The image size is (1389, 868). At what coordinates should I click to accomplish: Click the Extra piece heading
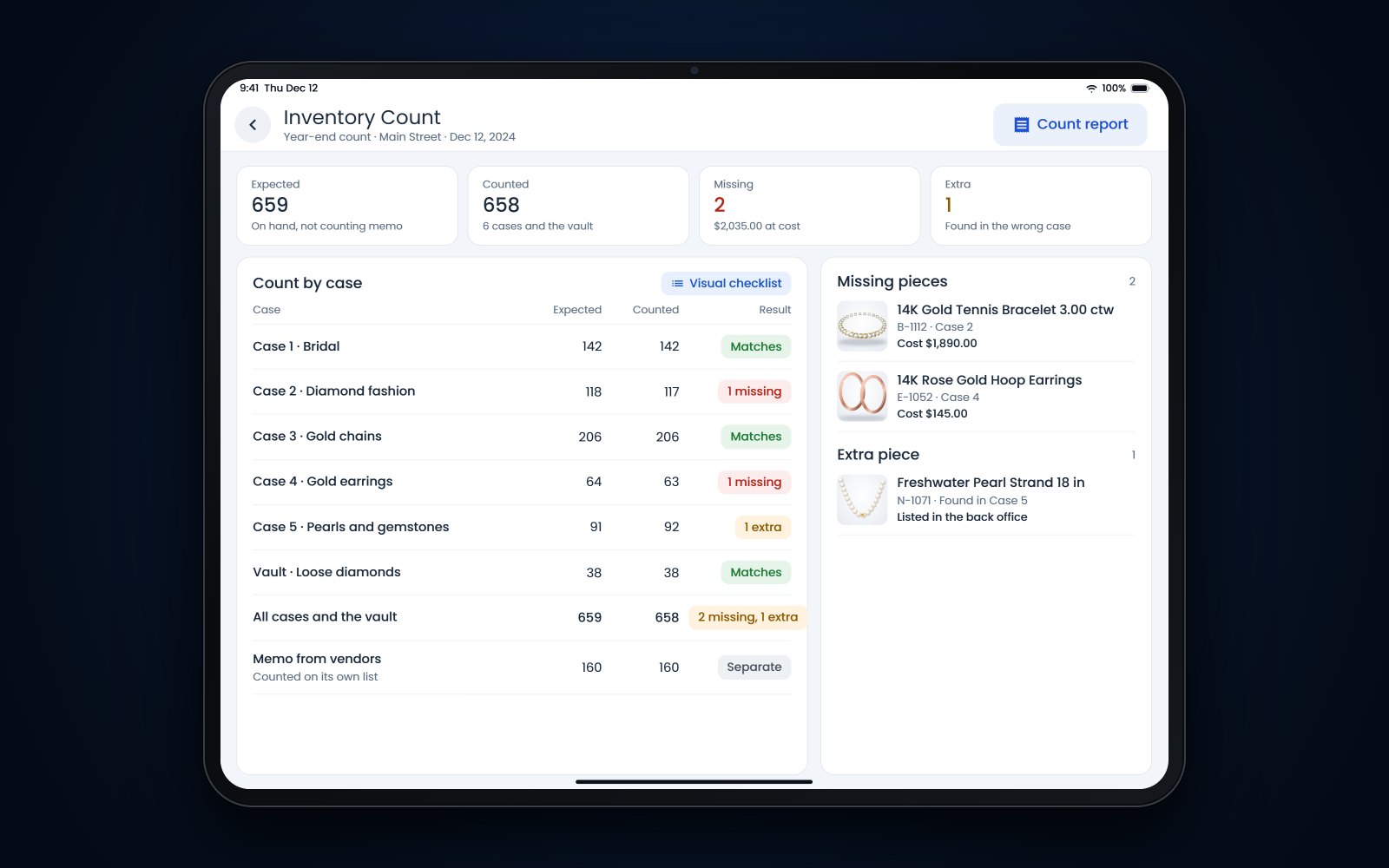878,455
